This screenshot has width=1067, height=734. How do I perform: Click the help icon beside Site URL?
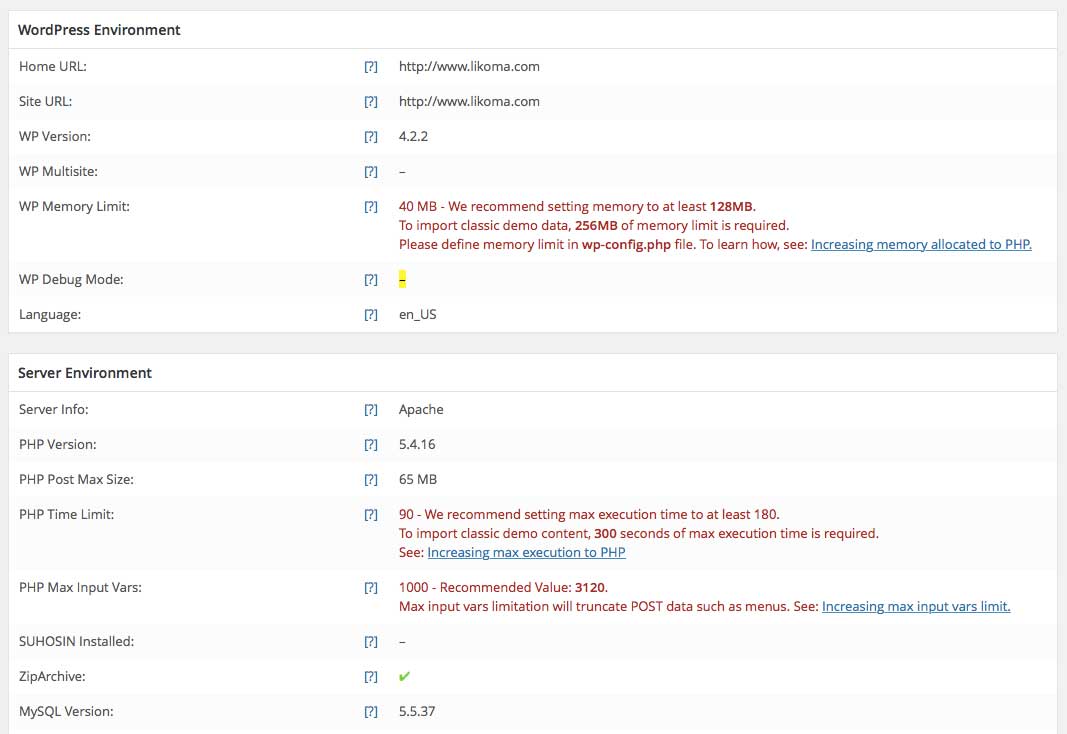click(x=370, y=101)
